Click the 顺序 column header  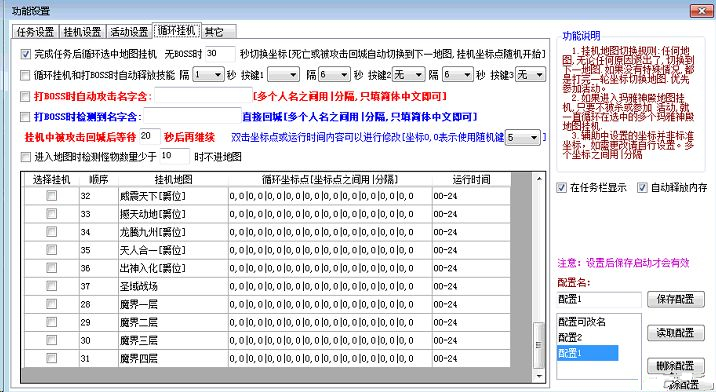point(99,180)
